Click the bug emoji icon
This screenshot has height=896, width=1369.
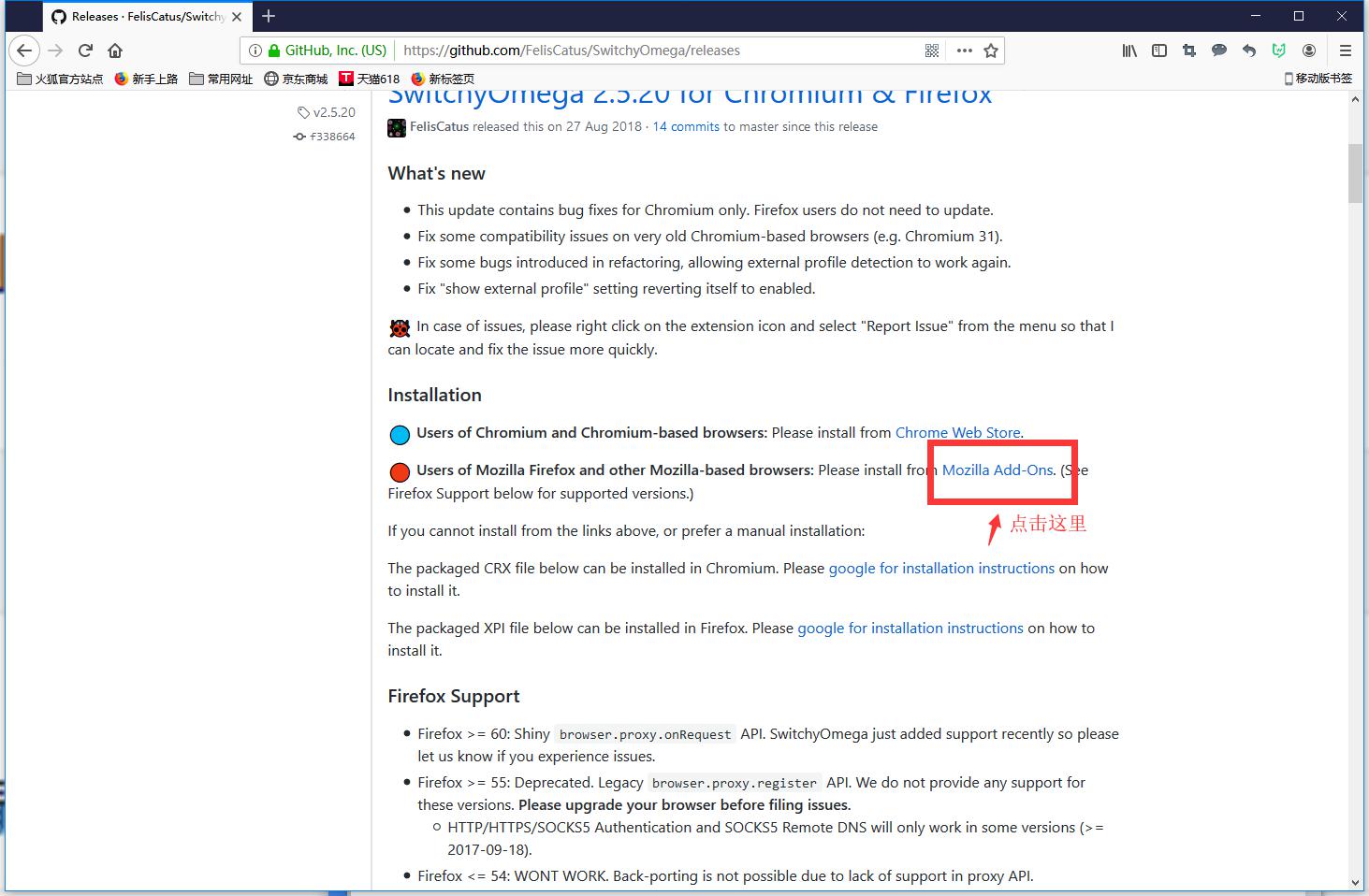(x=400, y=328)
